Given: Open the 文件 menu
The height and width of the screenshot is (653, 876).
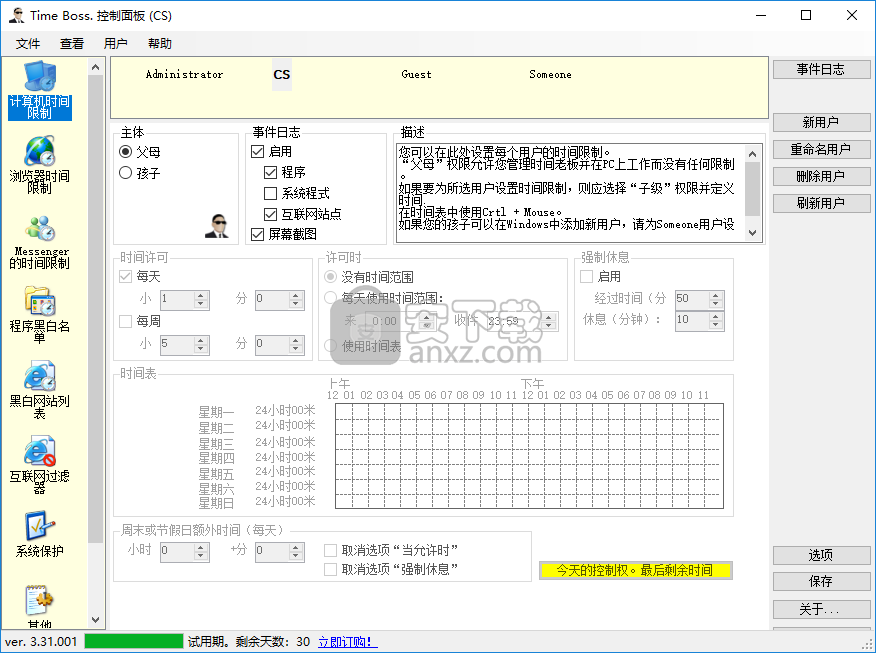Looking at the screenshot, I should pos(28,44).
